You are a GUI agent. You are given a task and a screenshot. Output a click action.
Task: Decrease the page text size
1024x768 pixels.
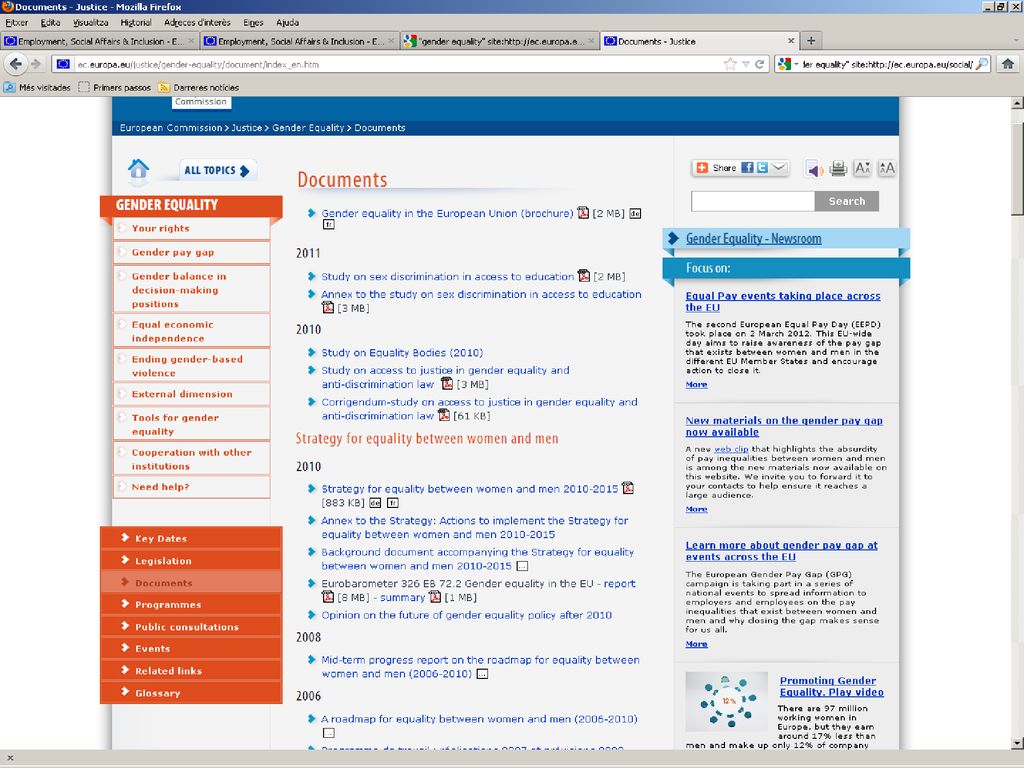[862, 168]
